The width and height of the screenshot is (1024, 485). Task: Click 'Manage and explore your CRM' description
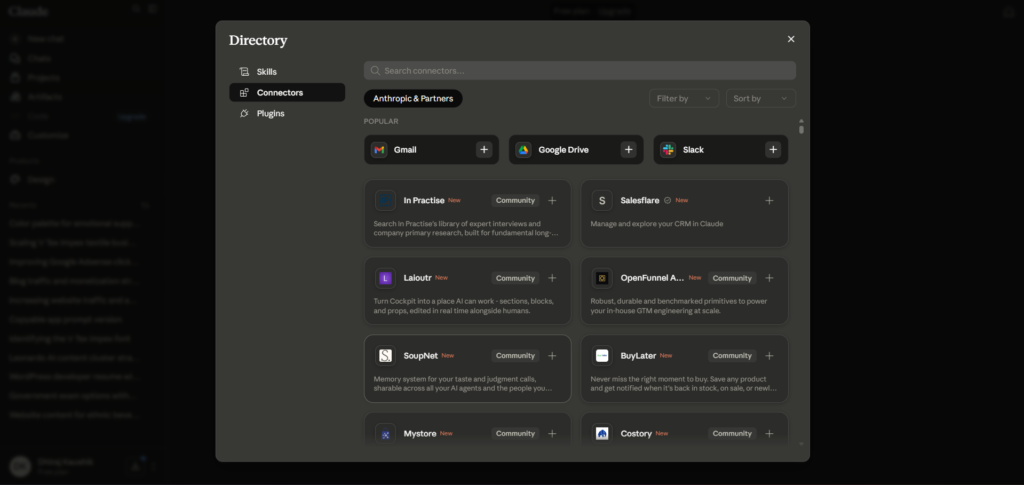point(657,224)
